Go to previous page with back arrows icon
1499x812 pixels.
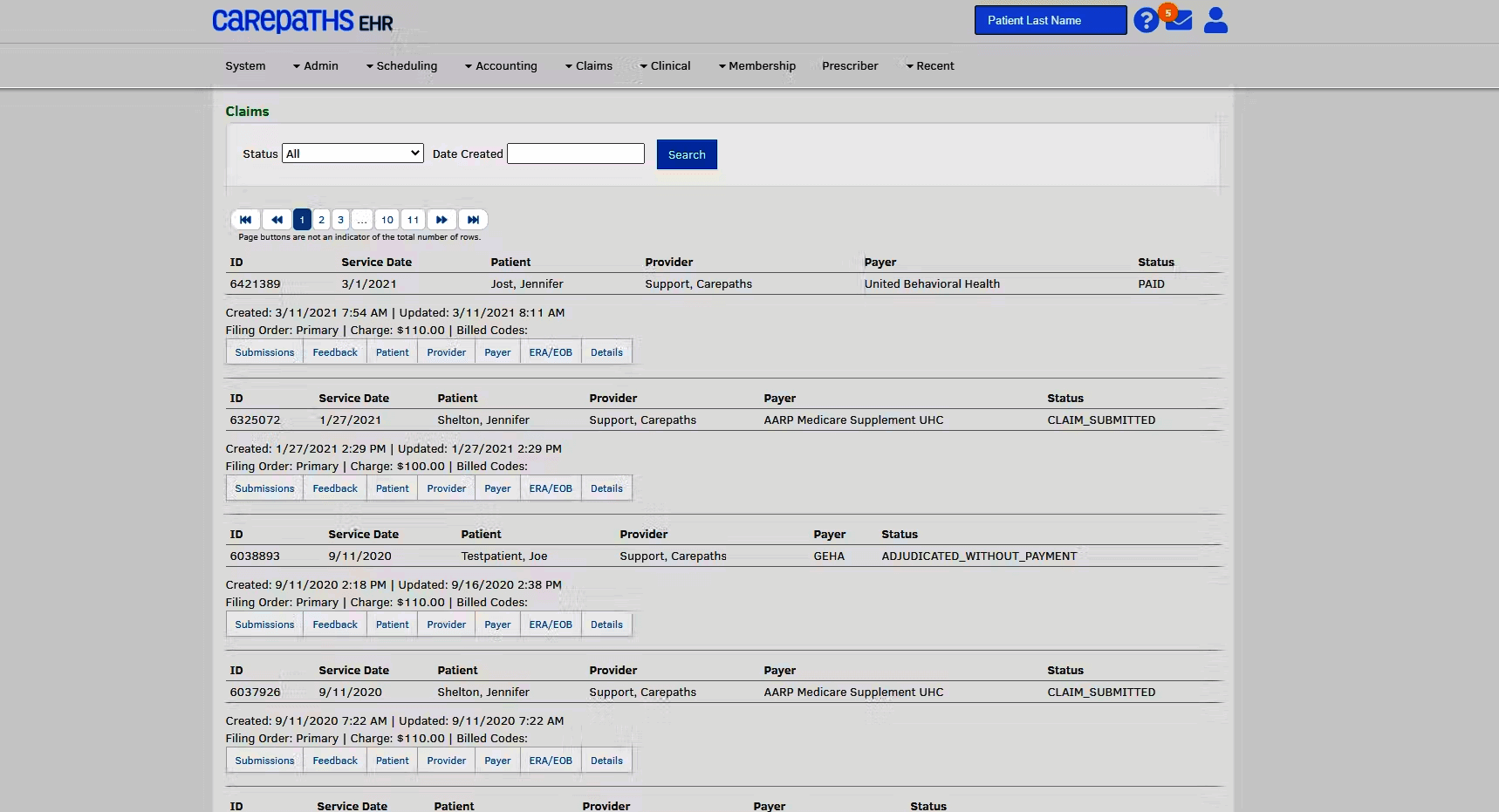pyautogui.click(x=277, y=219)
